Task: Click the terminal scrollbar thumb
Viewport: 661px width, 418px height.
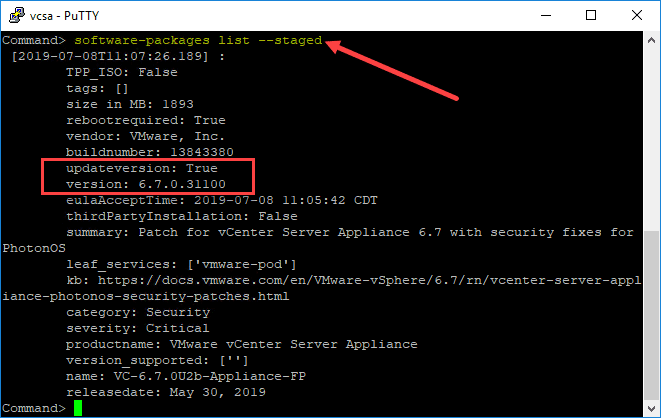Action: tap(651, 315)
